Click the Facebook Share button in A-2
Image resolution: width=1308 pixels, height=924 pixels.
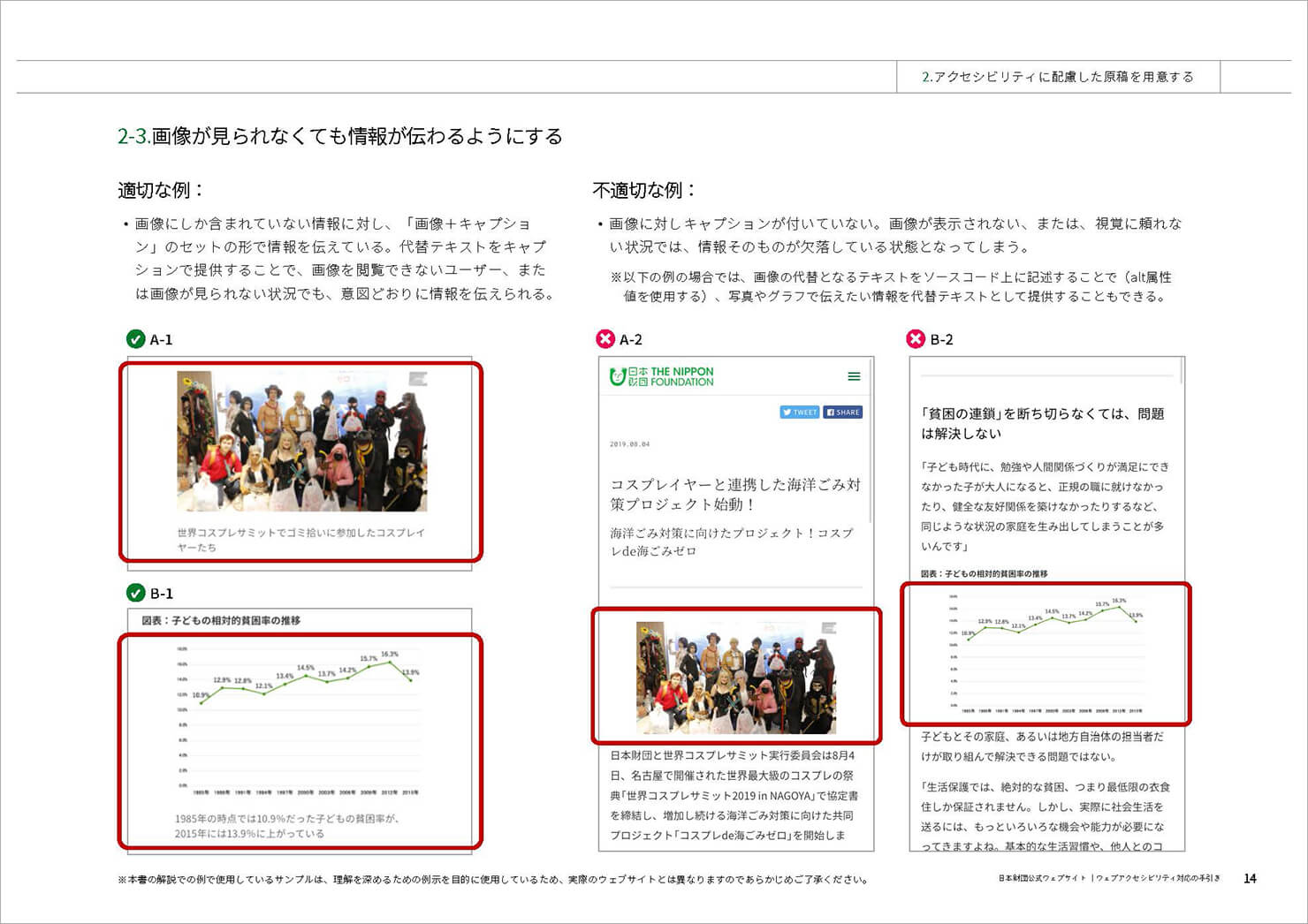pyautogui.click(x=843, y=412)
